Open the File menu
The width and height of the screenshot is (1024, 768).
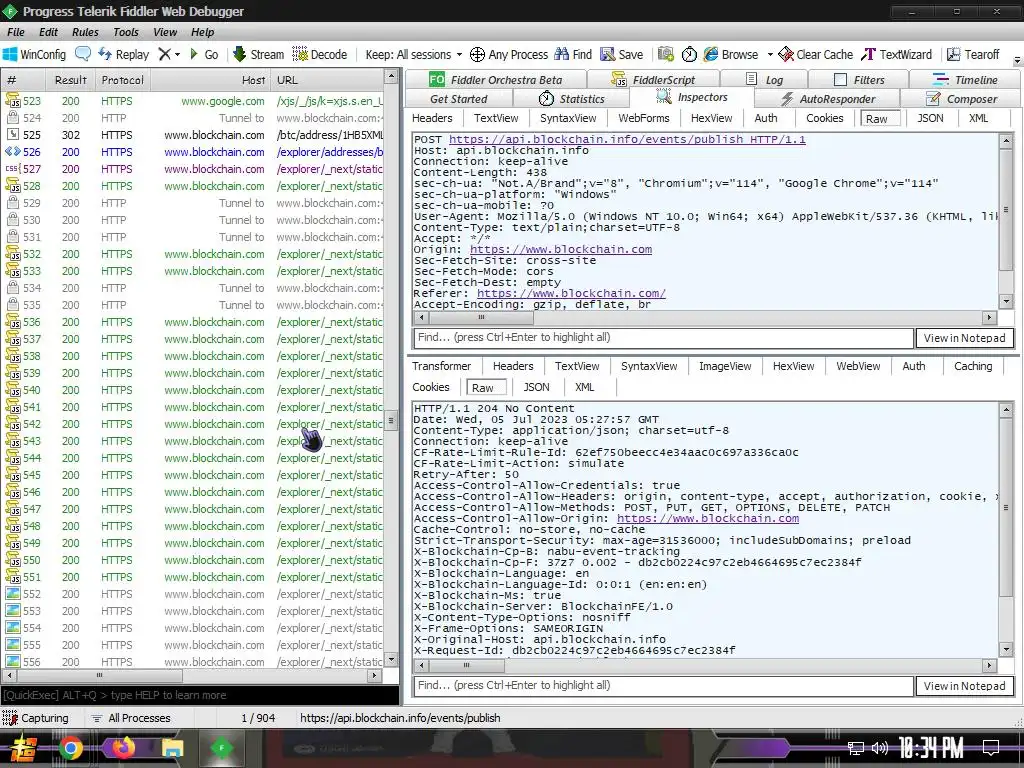click(x=16, y=32)
